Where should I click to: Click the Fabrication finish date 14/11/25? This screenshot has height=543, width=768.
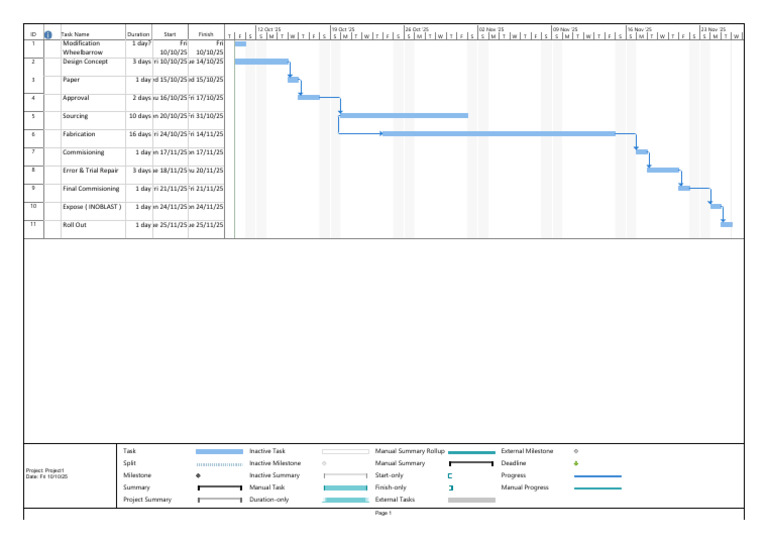(x=206, y=134)
